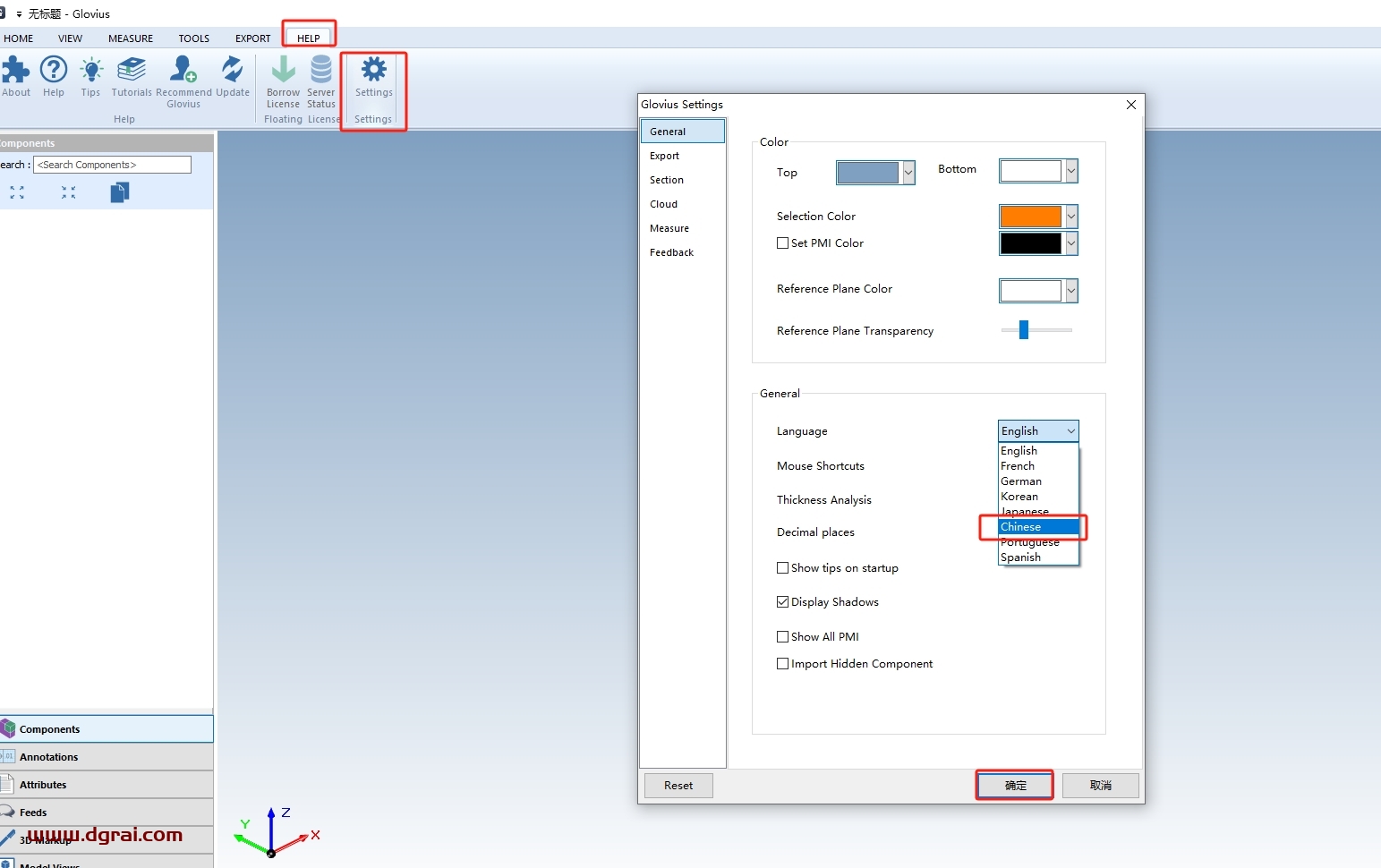Open the Components panel tab
Image resolution: width=1381 pixels, height=868 pixels.
(107, 729)
